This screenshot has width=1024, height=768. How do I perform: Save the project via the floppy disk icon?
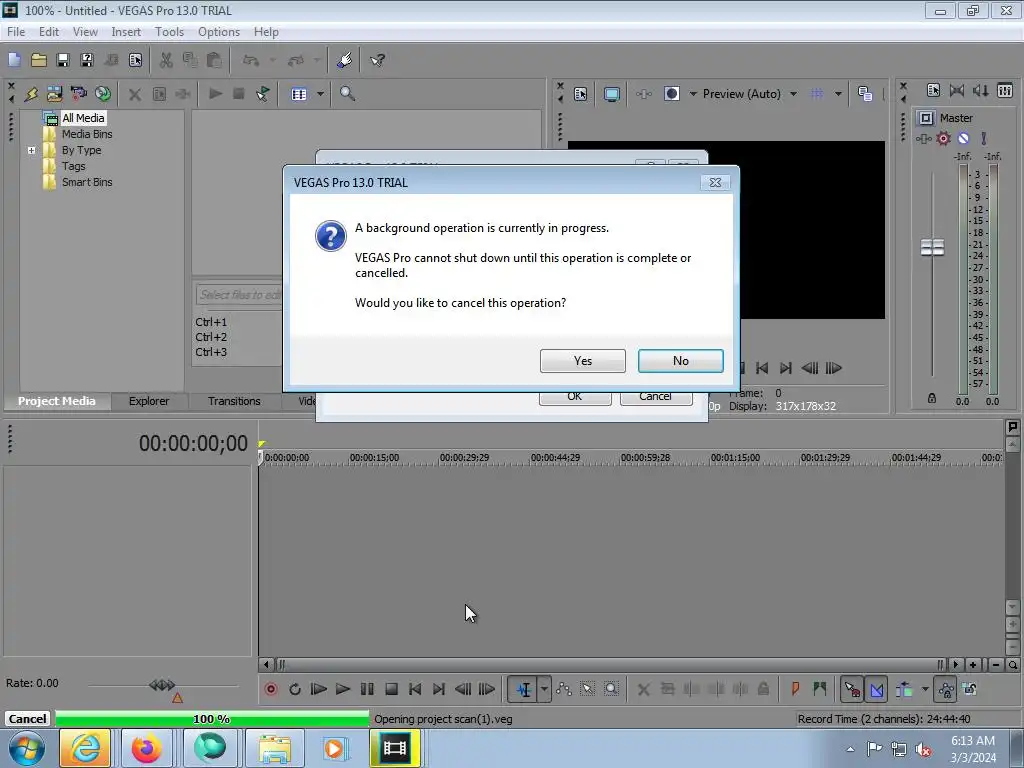(63, 60)
